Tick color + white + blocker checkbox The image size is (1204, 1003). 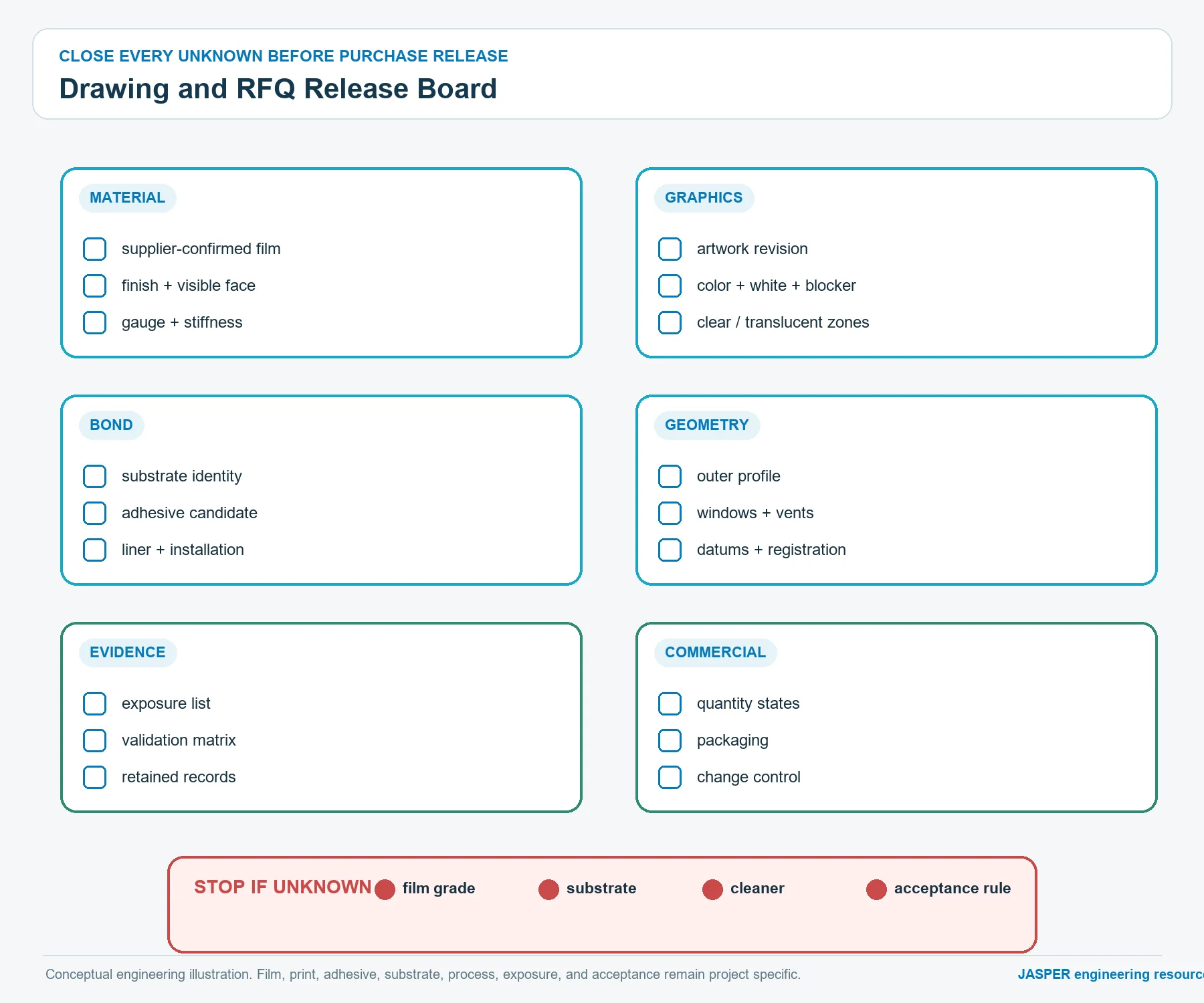670,286
